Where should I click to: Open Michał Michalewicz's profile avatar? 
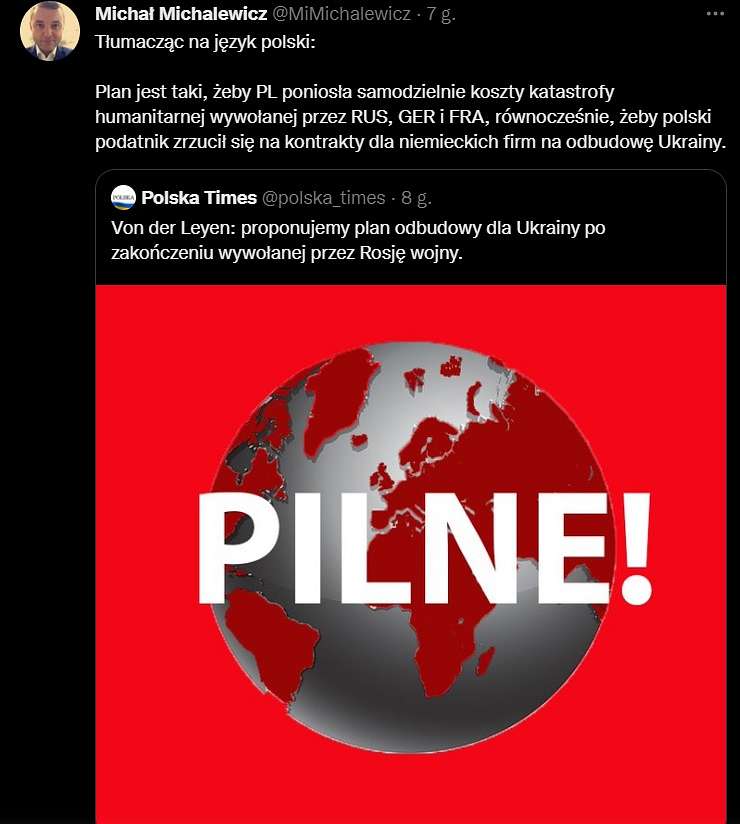[50, 31]
